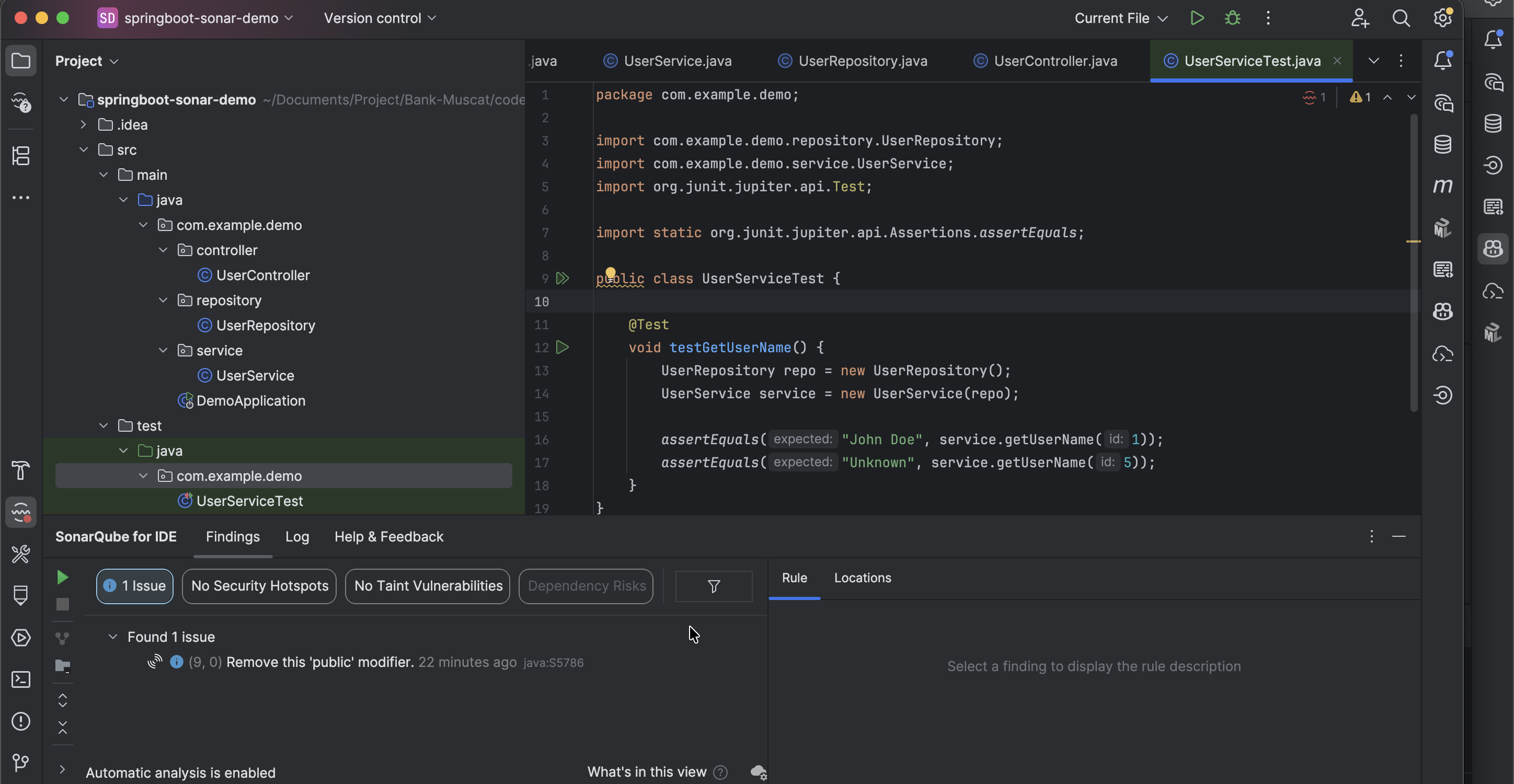This screenshot has width=1514, height=784.
Task: Open the Locations tab in rule panel
Action: pyautogui.click(x=862, y=578)
